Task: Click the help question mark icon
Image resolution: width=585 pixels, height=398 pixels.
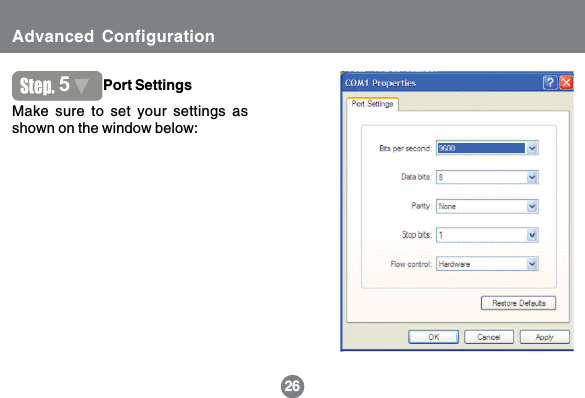Action: [550, 82]
